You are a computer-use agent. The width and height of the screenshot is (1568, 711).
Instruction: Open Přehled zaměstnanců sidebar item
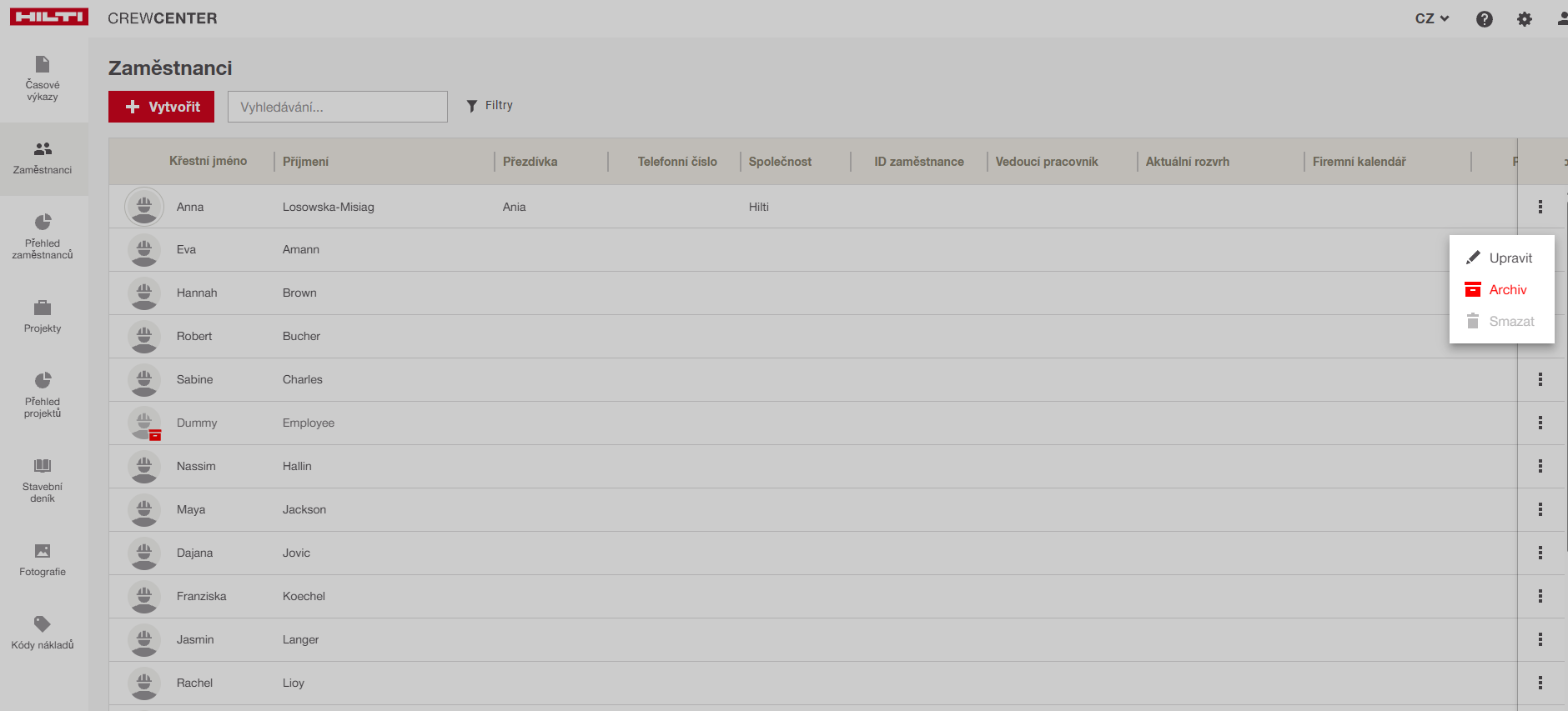coord(43,237)
